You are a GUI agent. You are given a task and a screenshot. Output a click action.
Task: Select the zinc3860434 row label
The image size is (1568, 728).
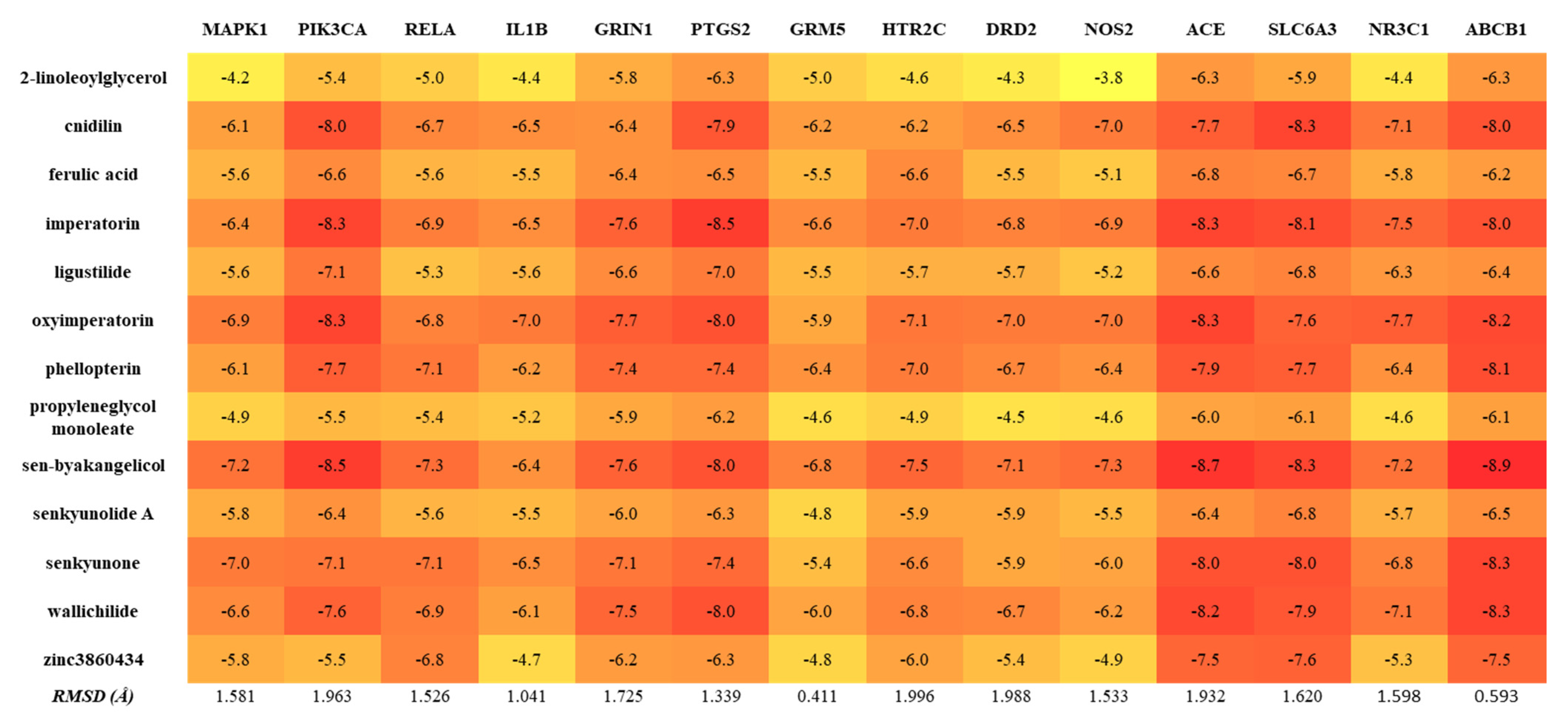point(93,660)
